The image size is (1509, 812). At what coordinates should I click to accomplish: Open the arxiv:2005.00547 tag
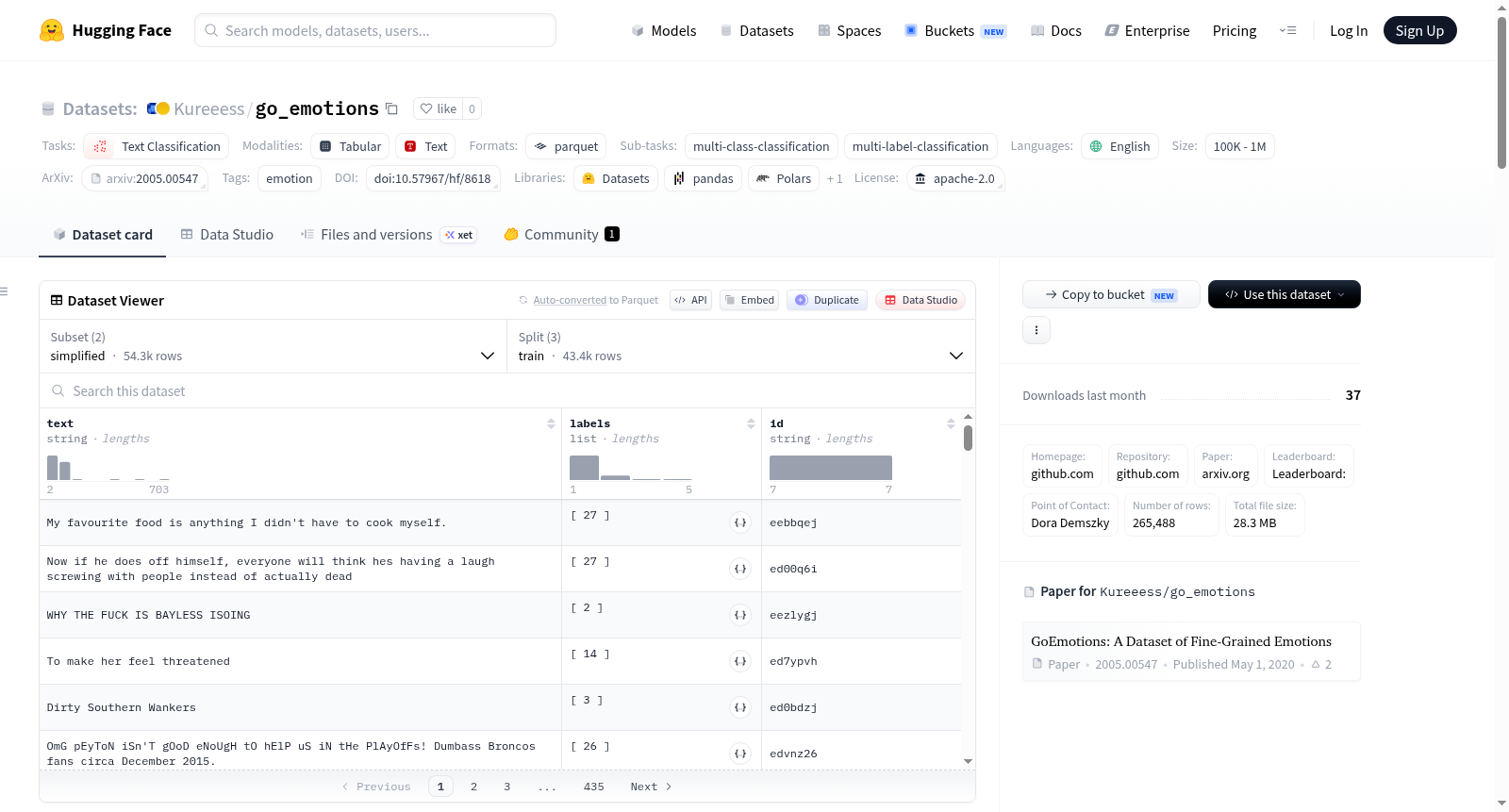point(145,178)
